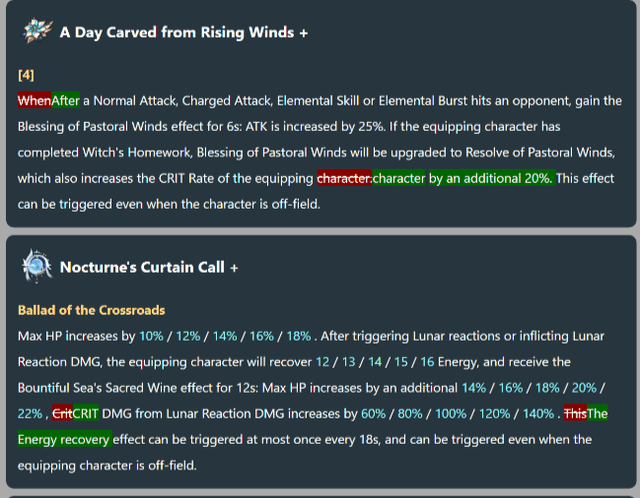The width and height of the screenshot is (640, 498).
Task: Select the 22% additional Max HP value
Action: point(29,413)
